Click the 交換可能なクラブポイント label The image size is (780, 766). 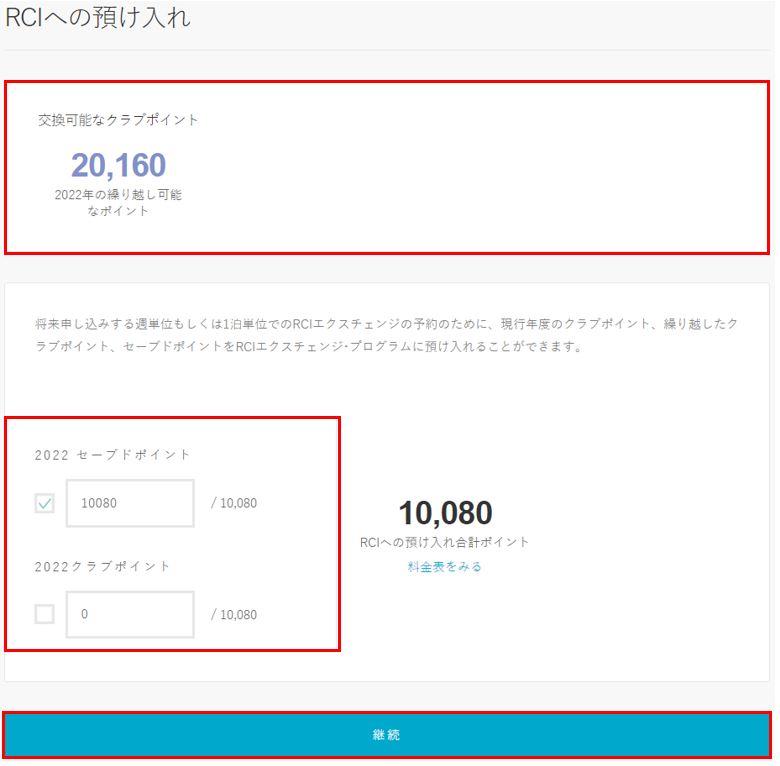[x=118, y=120]
